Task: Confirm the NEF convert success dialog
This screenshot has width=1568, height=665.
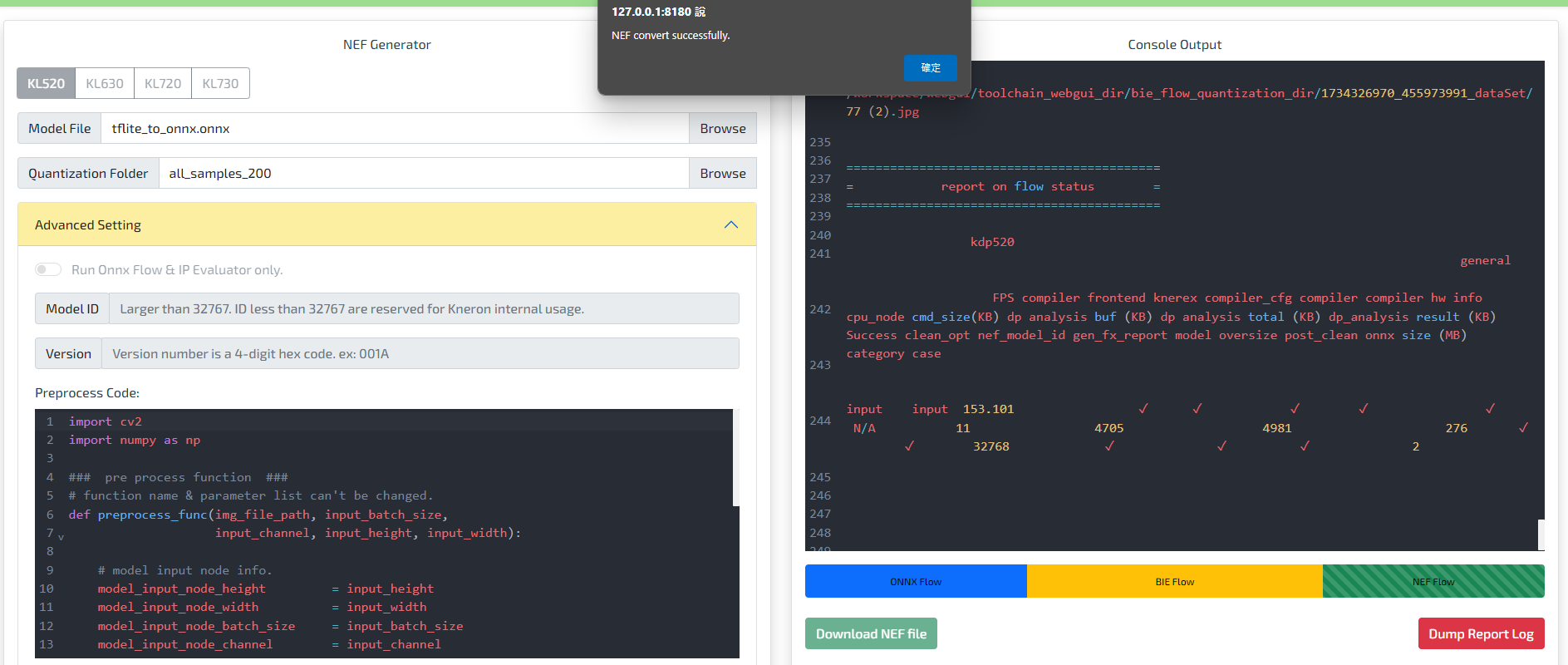Action: point(930,68)
